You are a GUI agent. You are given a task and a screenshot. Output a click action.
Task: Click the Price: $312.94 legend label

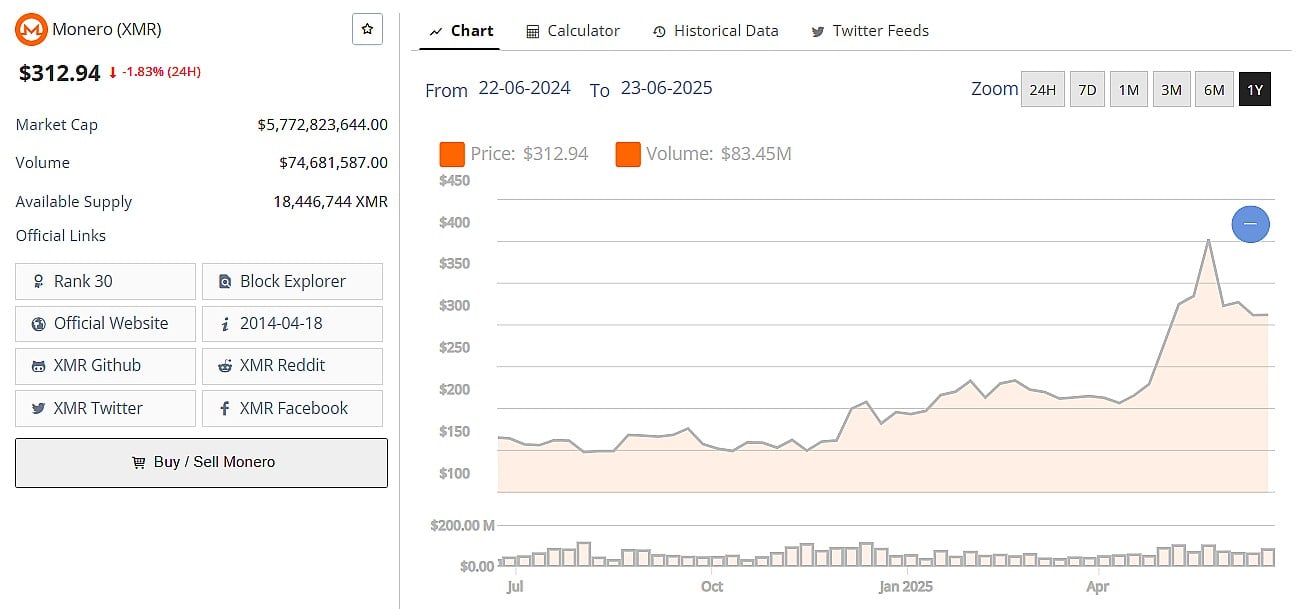[529, 154]
